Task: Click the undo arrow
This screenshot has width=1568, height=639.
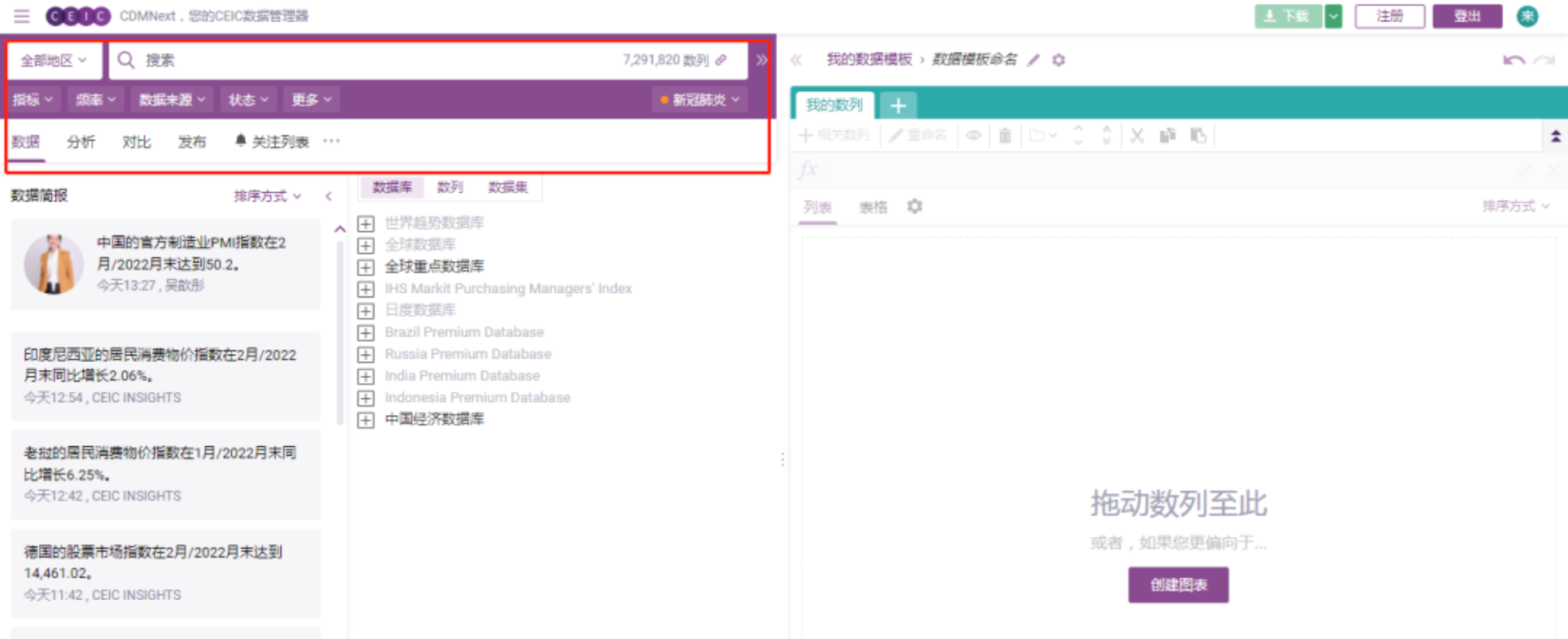Action: click(1514, 60)
